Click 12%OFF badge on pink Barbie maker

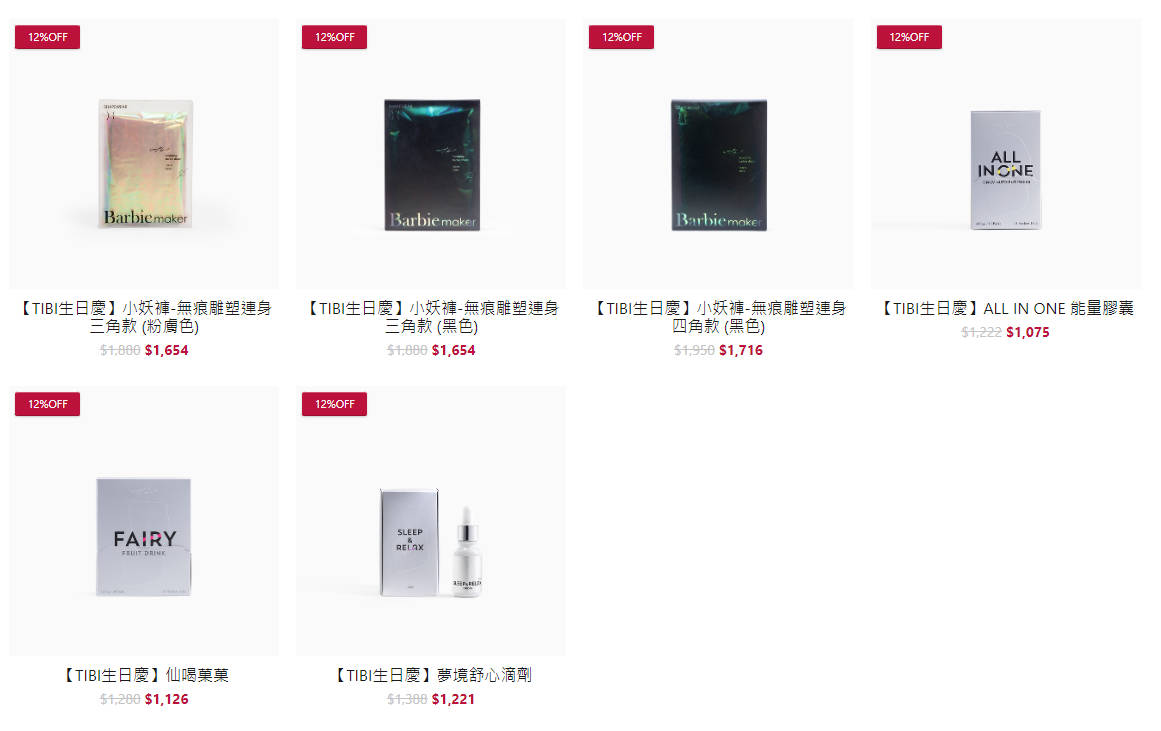coord(47,37)
